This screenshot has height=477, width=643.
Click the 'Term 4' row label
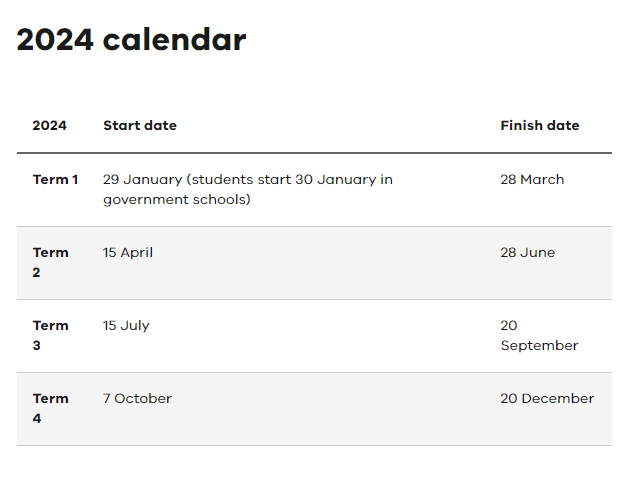(50, 408)
